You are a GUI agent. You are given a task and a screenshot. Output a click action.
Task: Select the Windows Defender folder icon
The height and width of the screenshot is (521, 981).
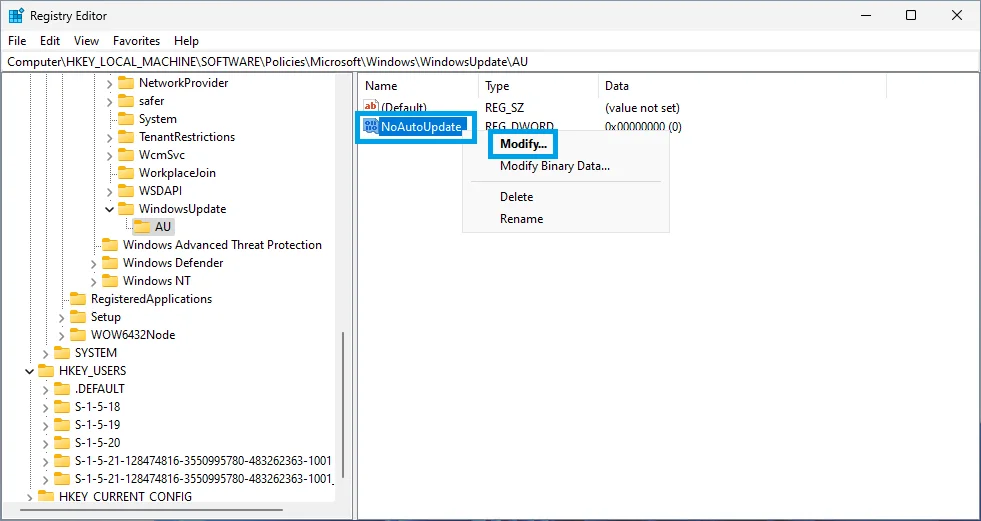[110, 263]
